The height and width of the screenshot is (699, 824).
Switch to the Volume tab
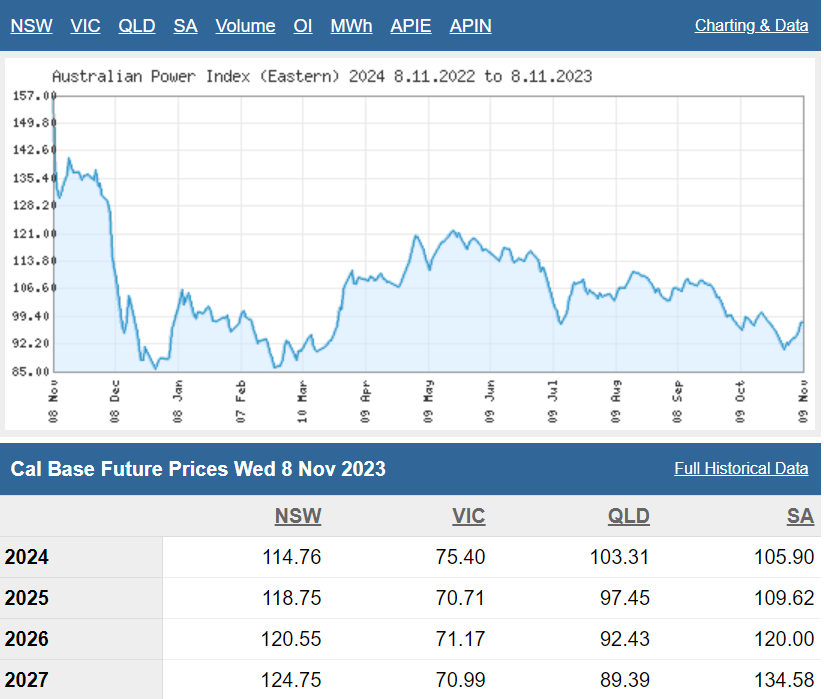click(245, 26)
